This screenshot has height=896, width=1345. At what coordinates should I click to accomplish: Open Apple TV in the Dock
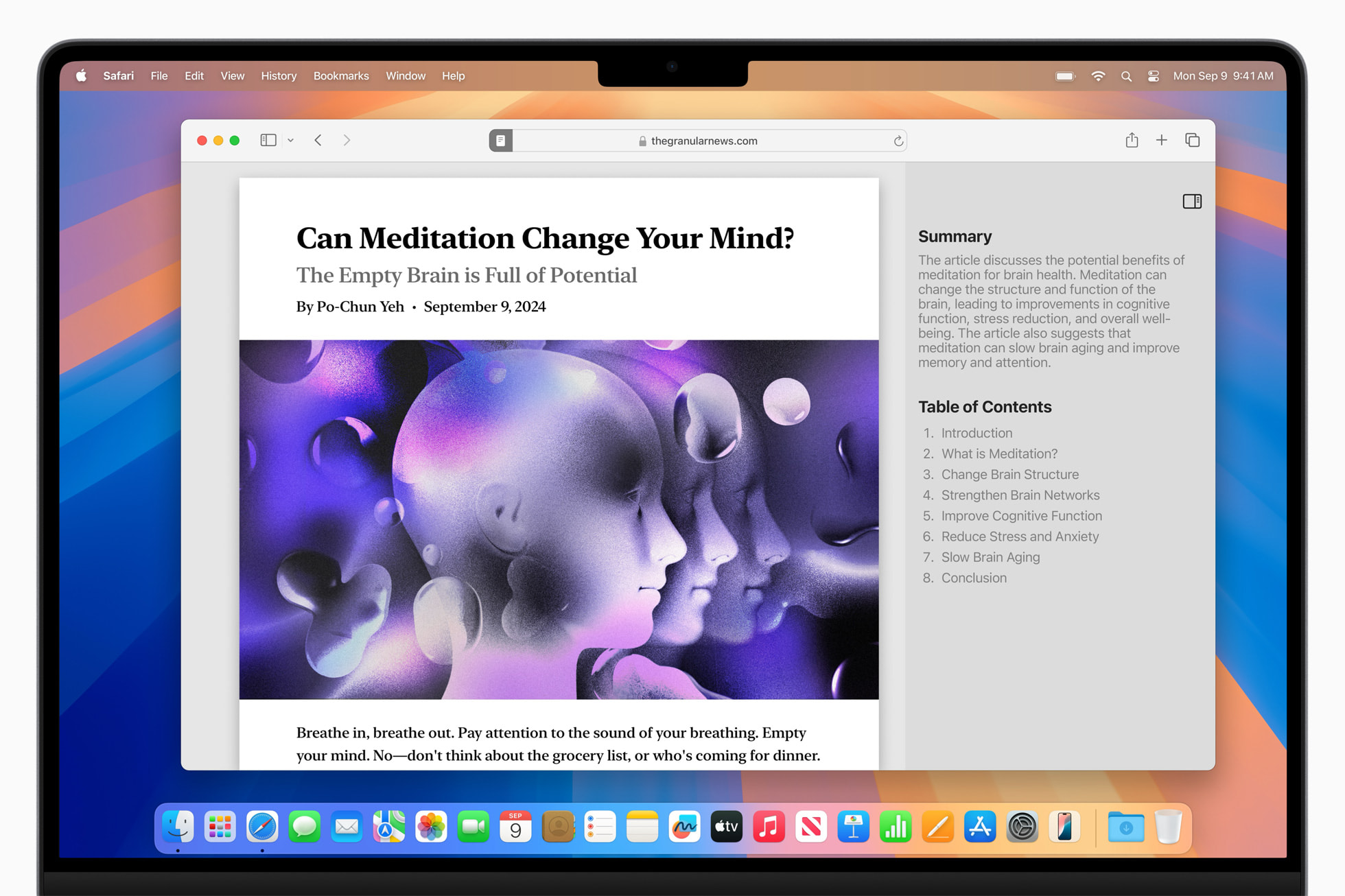727,827
